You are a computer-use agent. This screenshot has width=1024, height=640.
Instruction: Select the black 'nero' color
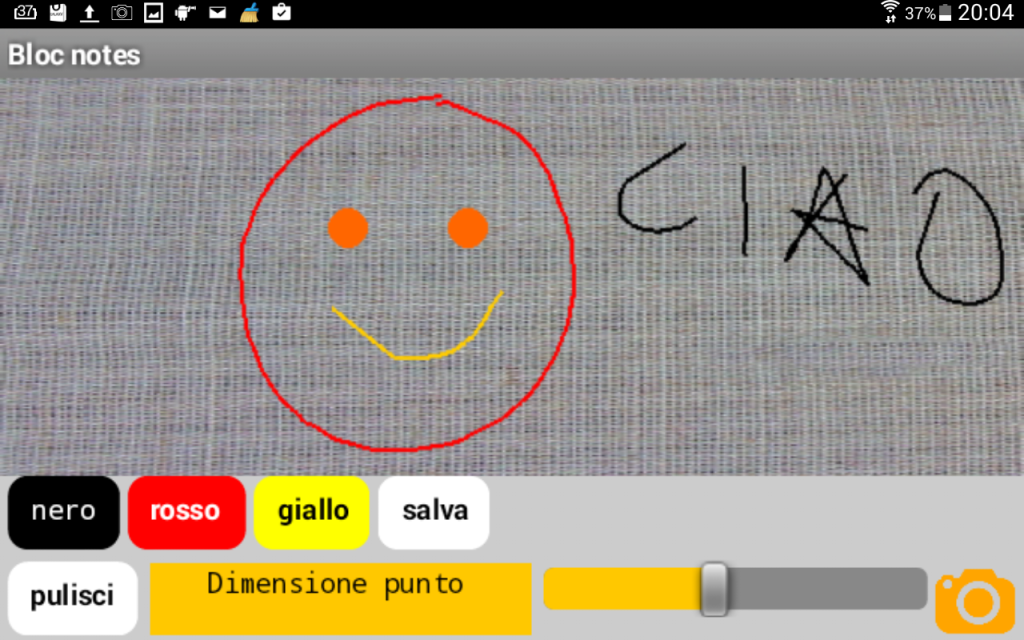[64, 512]
